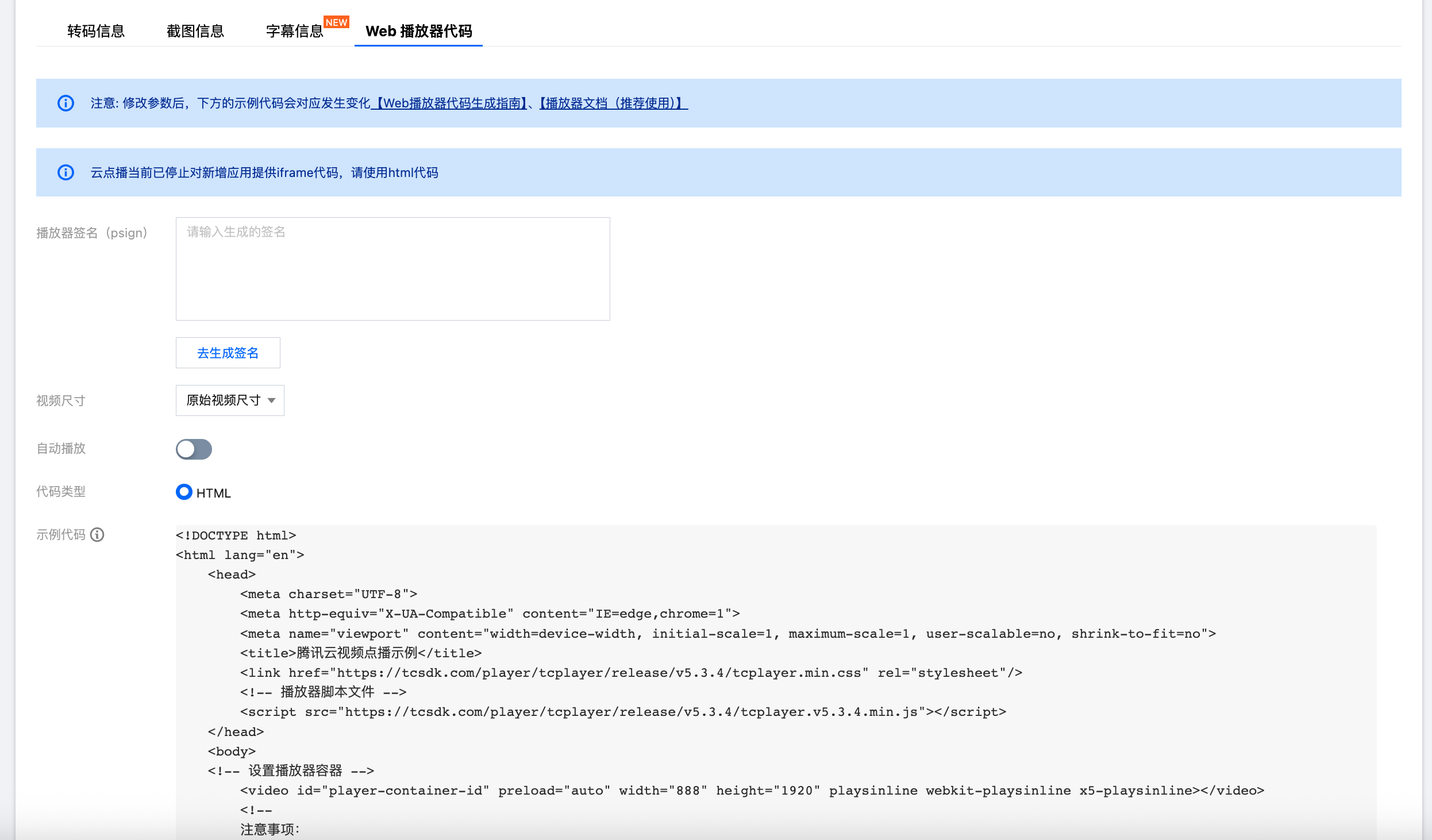
Task: Open the 播放器文档（推荐使用）link
Action: pos(613,103)
